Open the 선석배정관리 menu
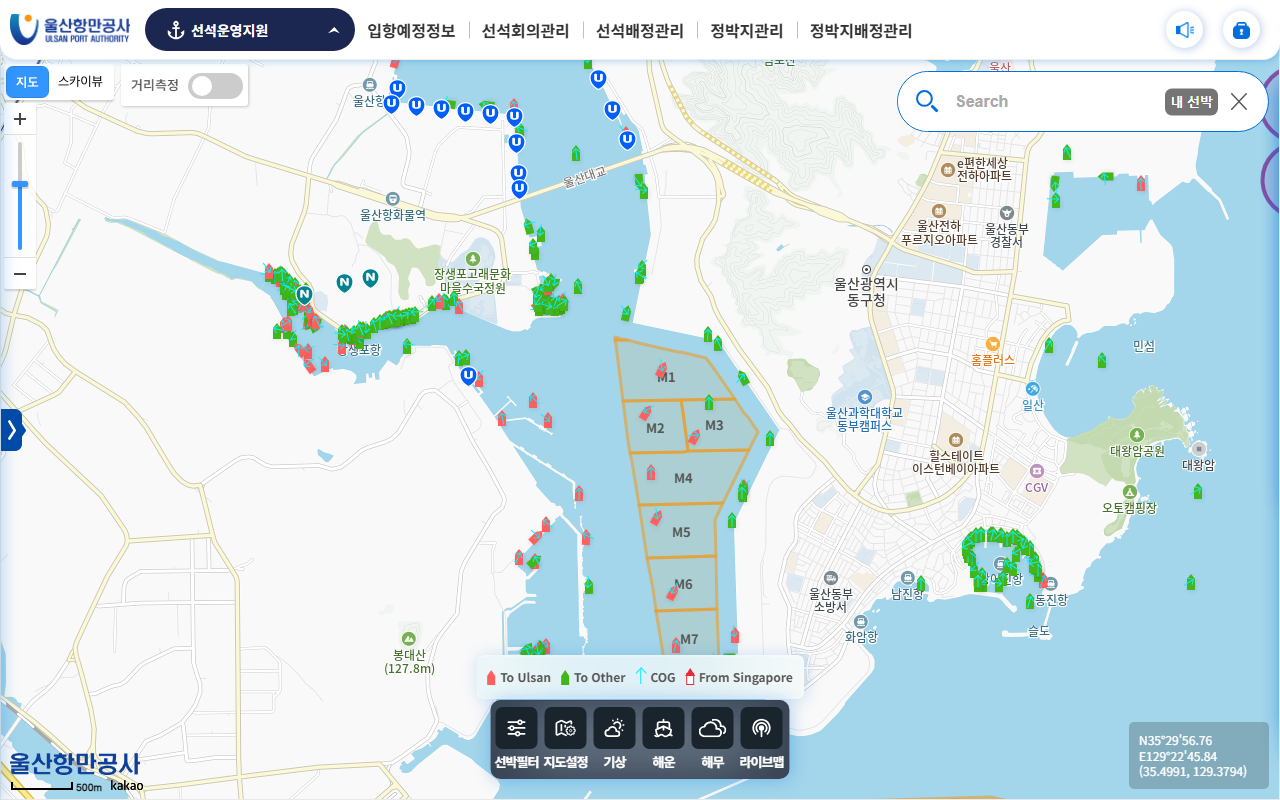The width and height of the screenshot is (1280, 800). (x=639, y=31)
